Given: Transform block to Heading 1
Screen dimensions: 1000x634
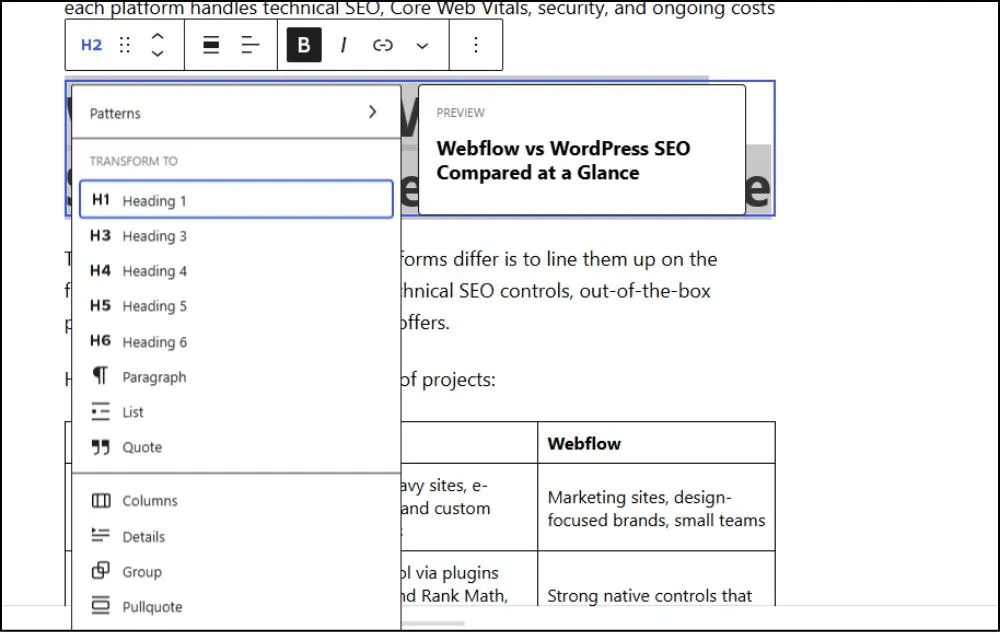Looking at the screenshot, I should [236, 200].
